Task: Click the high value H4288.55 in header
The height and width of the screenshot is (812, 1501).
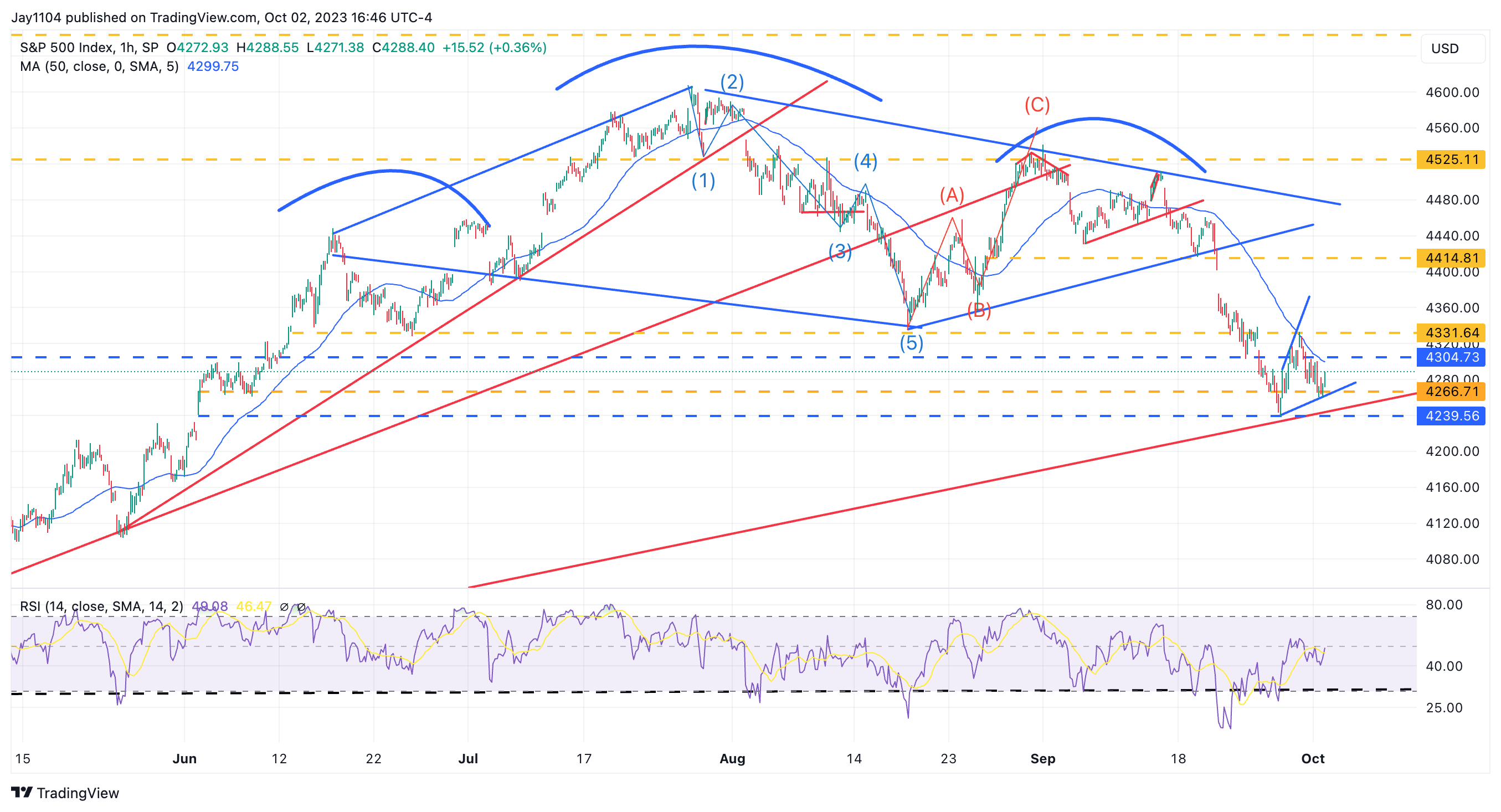Action: point(268,48)
